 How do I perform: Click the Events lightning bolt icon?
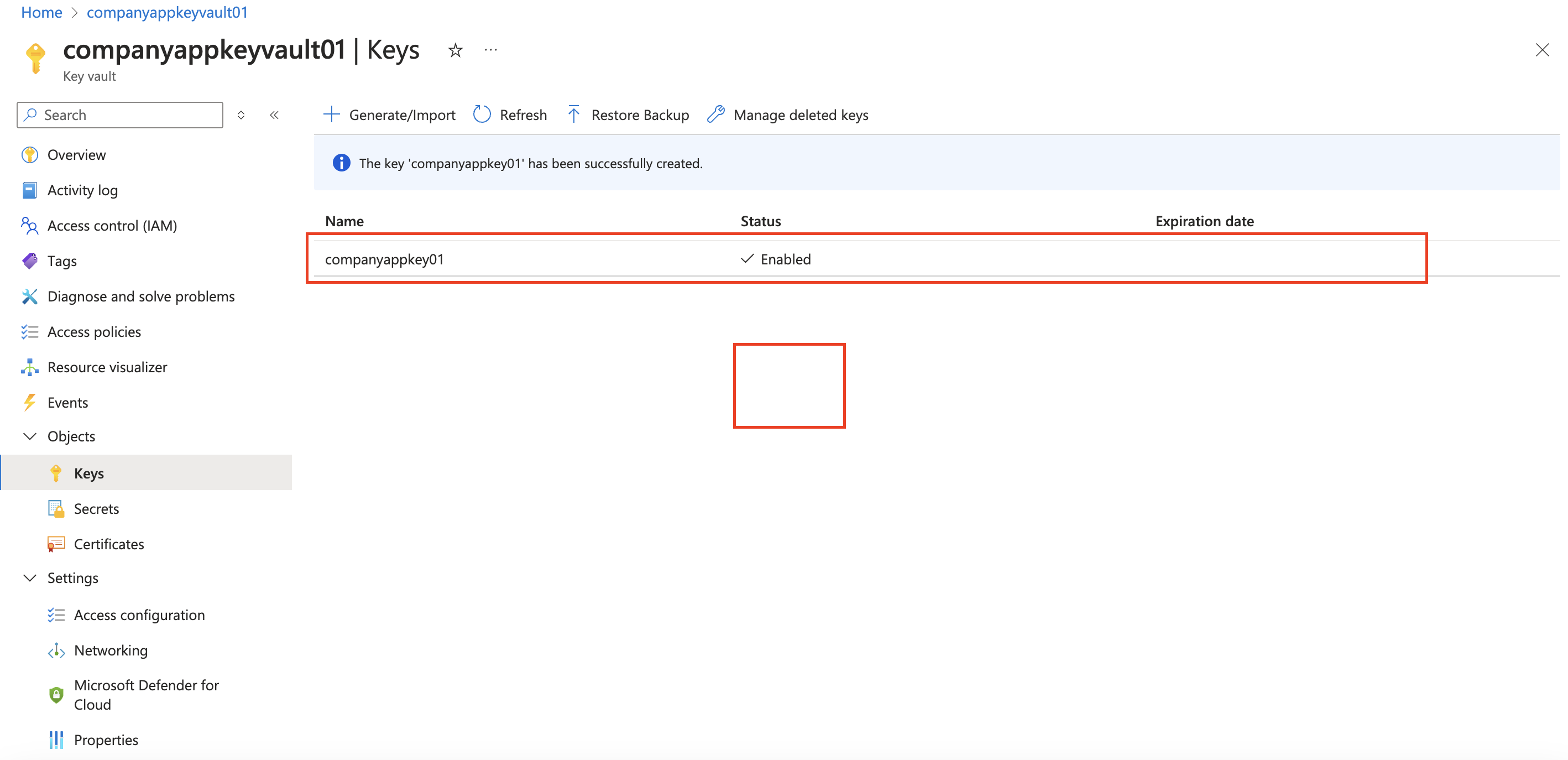[29, 403]
